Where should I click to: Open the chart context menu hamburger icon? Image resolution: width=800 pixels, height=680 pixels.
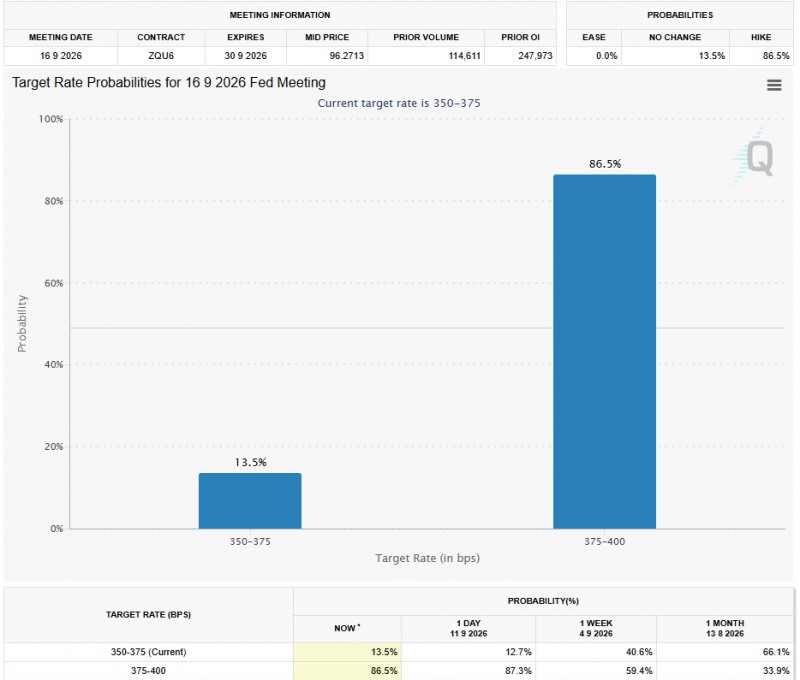click(x=773, y=85)
